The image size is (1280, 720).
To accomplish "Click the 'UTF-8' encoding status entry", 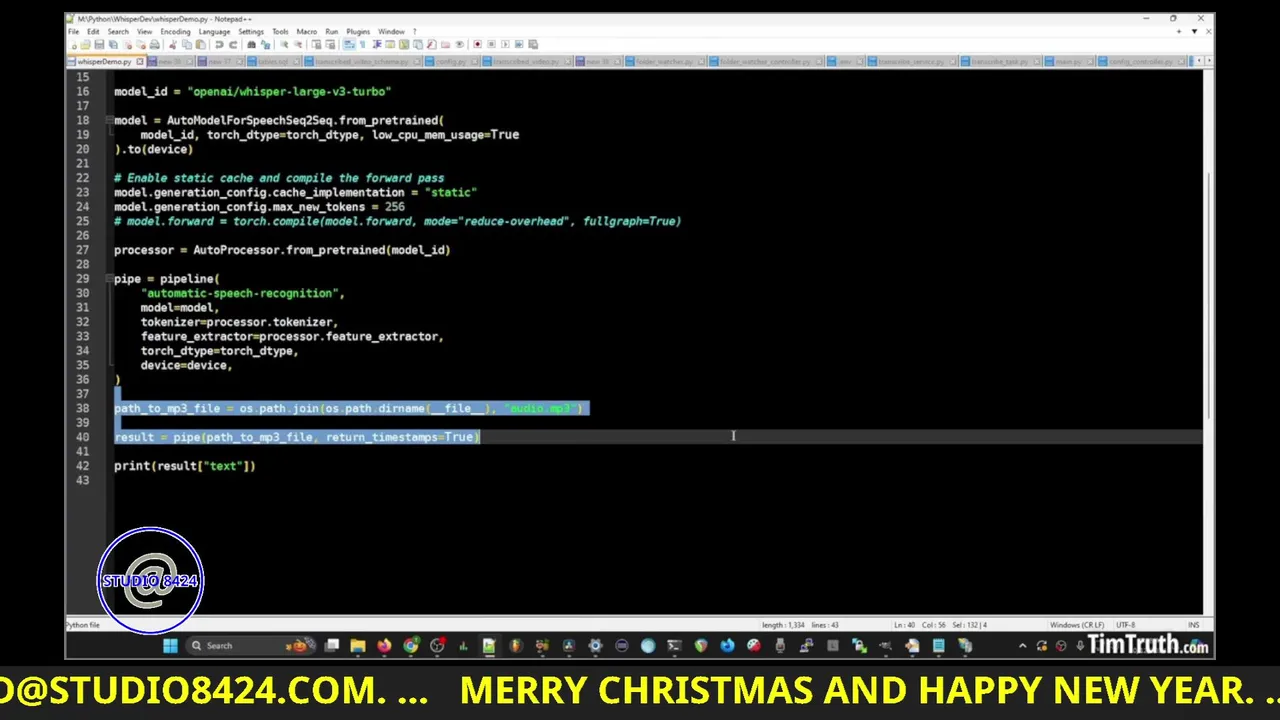I will pos(1126,625).
